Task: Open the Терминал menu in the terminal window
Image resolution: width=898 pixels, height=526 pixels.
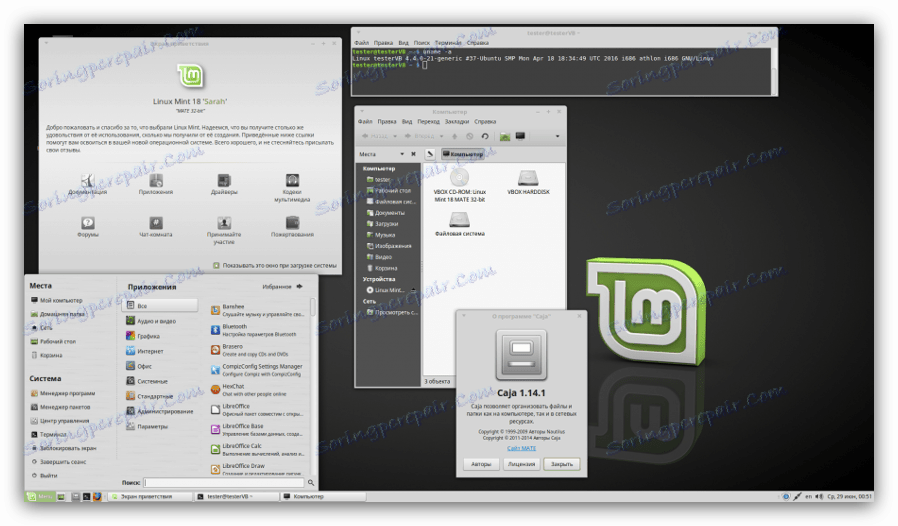Action: click(x=448, y=43)
